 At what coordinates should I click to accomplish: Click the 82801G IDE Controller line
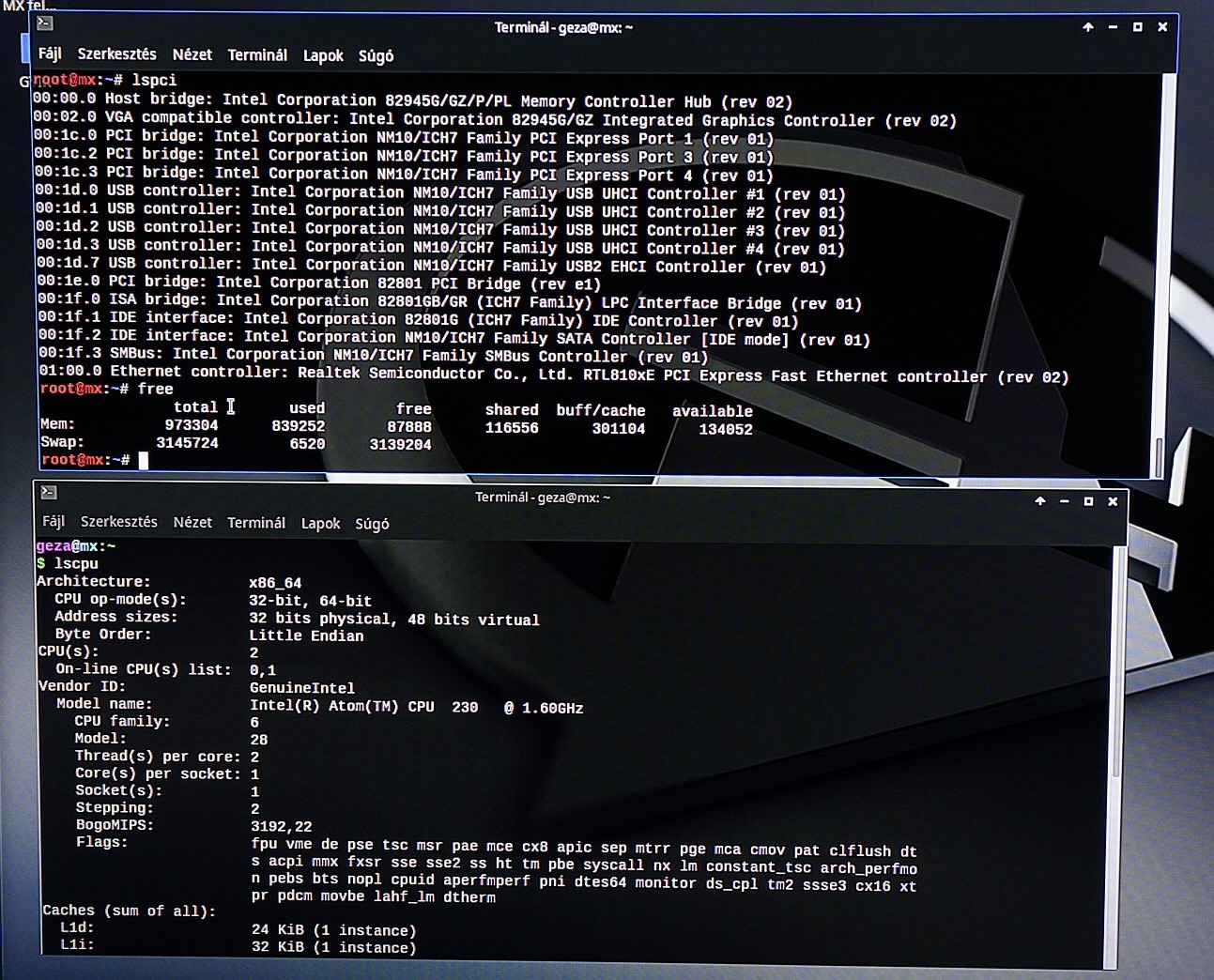418,320
